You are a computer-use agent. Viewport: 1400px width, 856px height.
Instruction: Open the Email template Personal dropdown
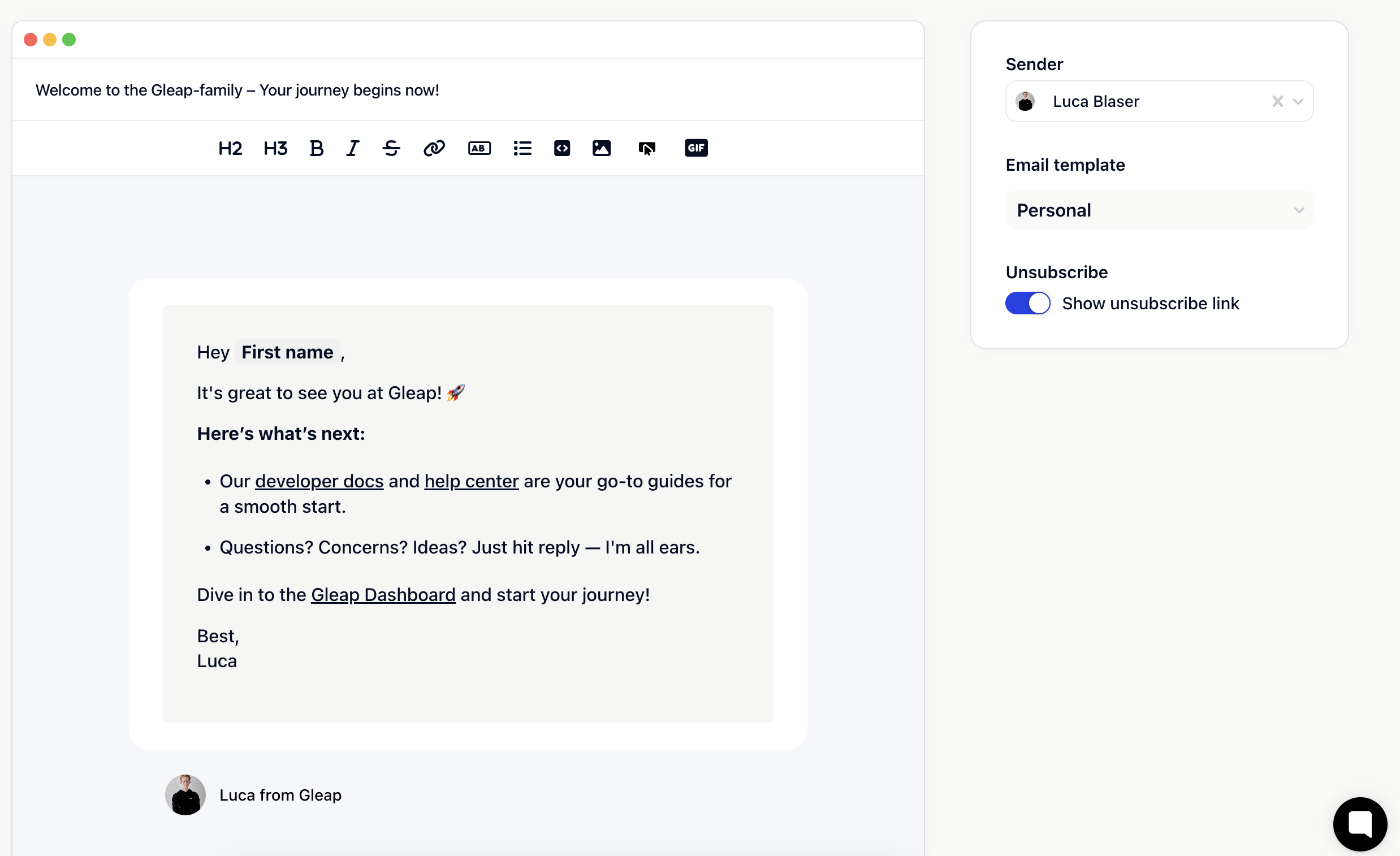point(1159,210)
